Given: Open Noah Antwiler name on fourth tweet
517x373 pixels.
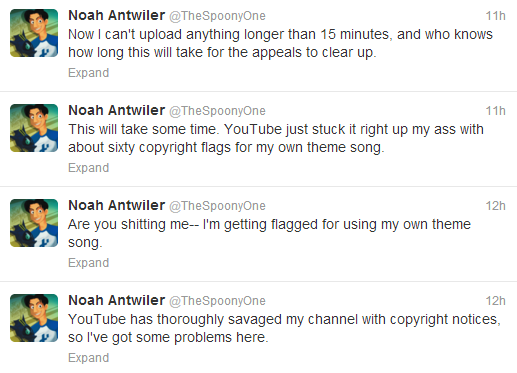Looking at the screenshot, I should [117, 300].
